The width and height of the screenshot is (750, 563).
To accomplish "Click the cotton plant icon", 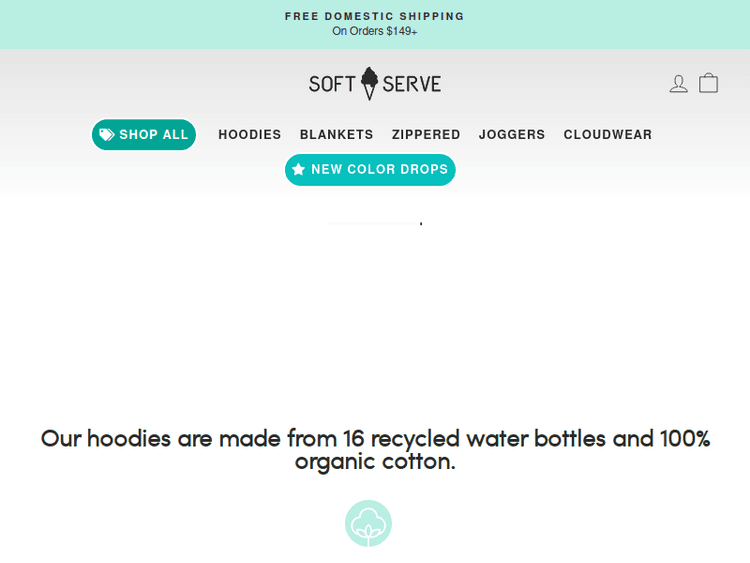I will (x=368, y=523).
